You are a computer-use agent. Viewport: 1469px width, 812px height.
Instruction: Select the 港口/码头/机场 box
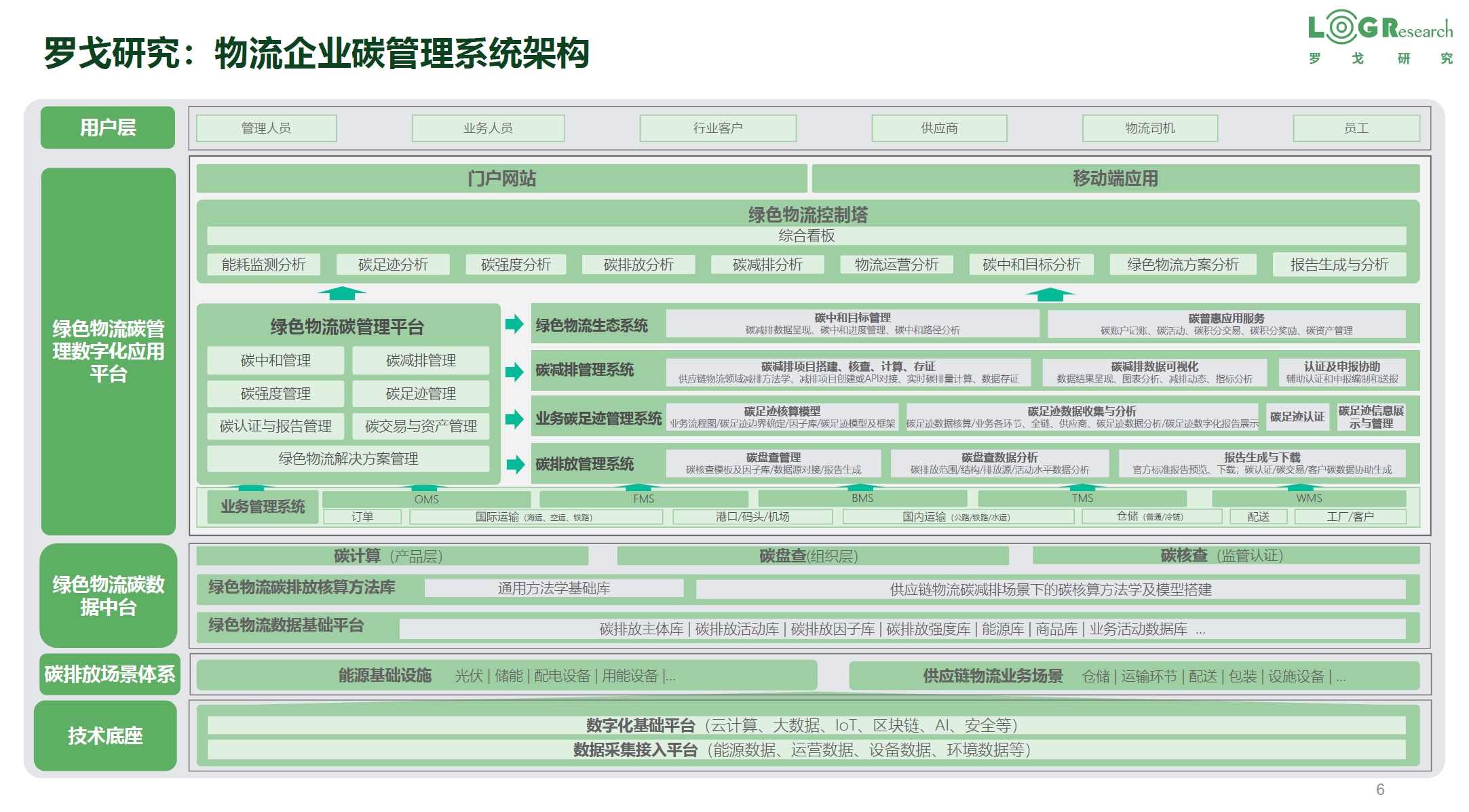point(752,517)
